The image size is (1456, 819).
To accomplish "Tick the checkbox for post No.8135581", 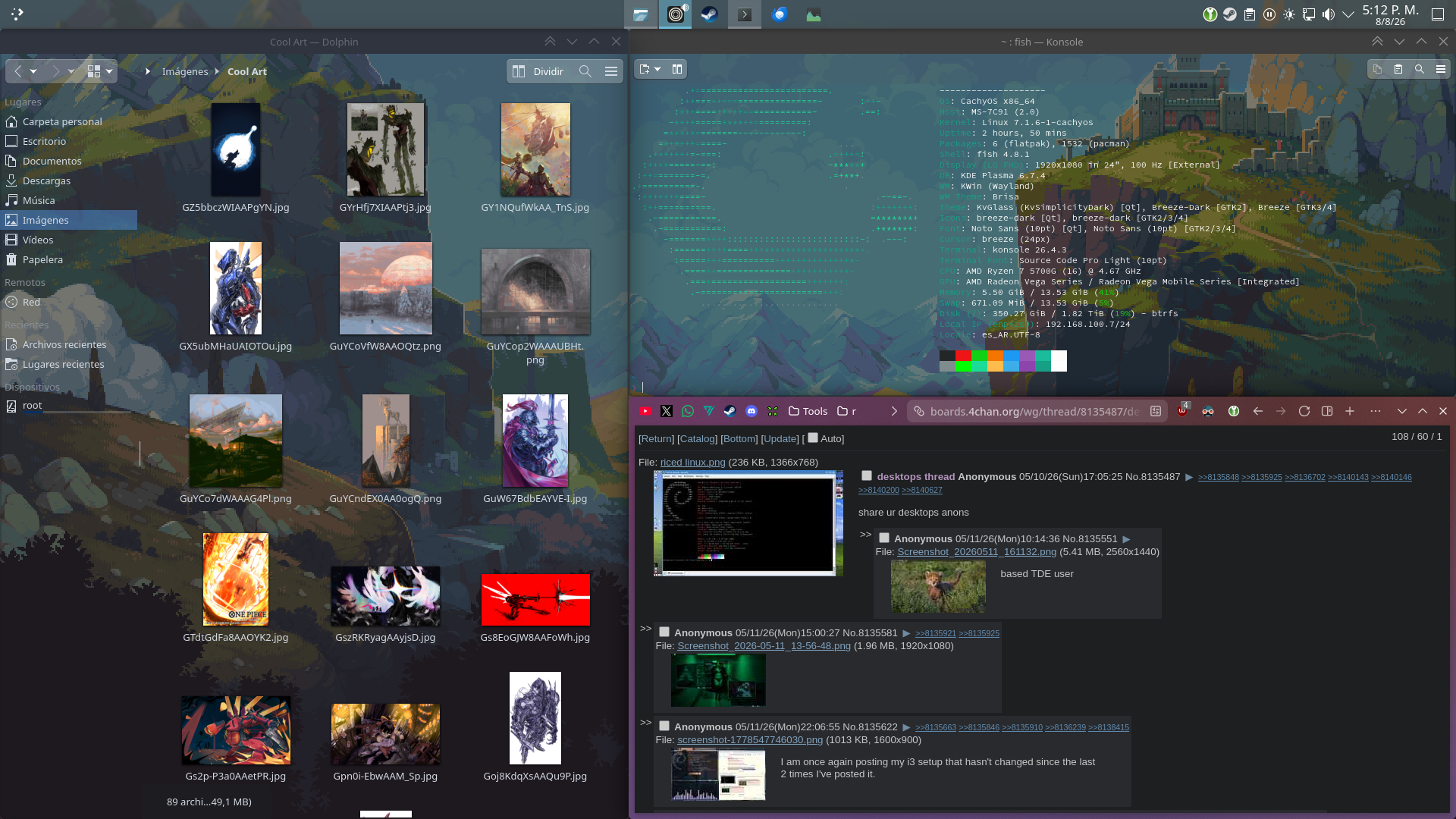I will [664, 632].
